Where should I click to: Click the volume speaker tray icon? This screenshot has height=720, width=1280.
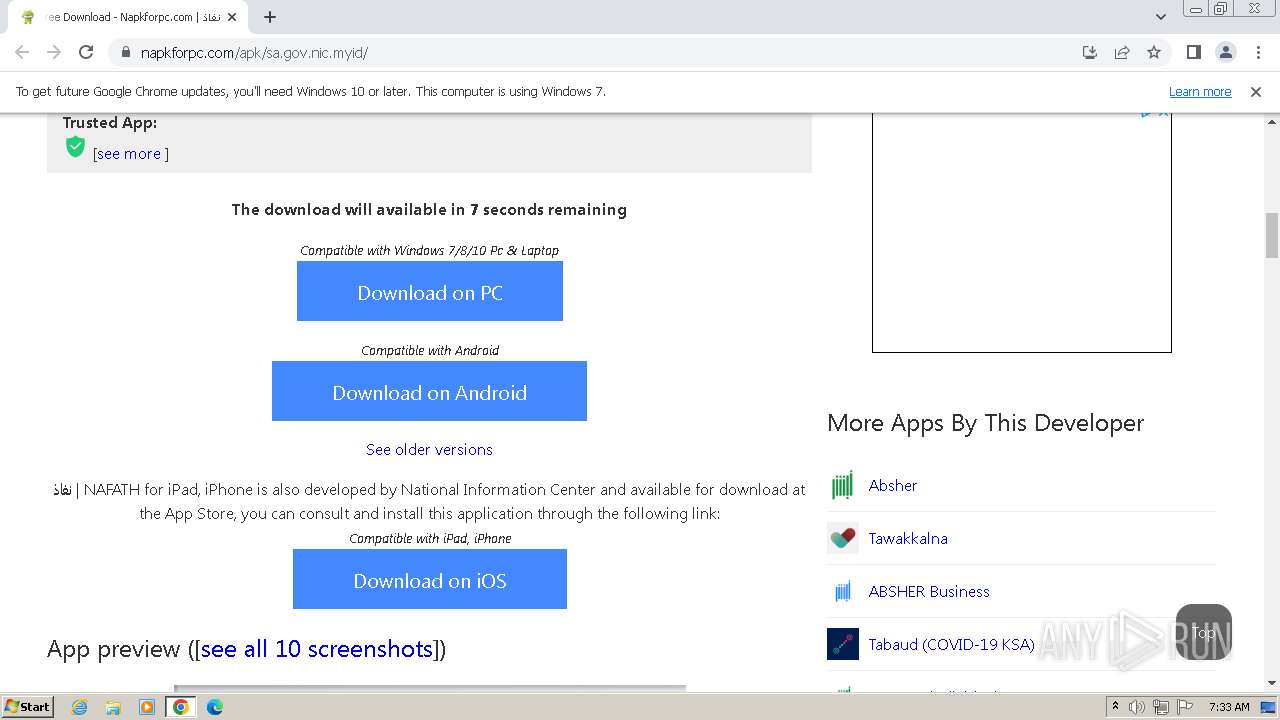[x=1137, y=707]
